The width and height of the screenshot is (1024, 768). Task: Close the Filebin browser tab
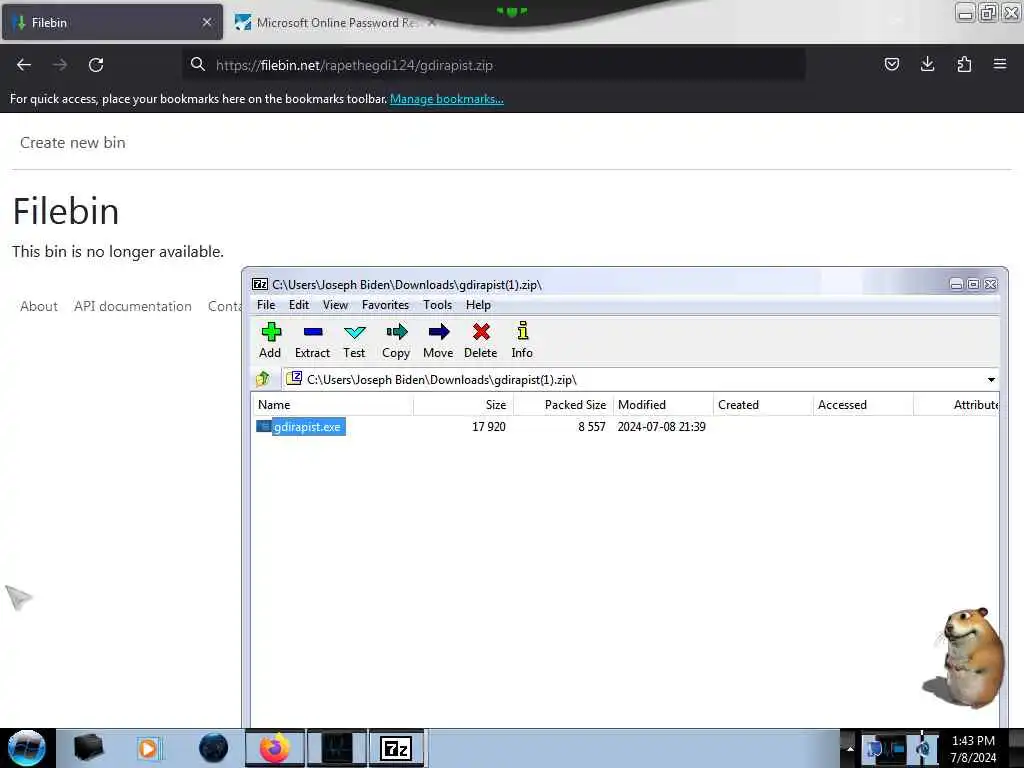point(206,22)
